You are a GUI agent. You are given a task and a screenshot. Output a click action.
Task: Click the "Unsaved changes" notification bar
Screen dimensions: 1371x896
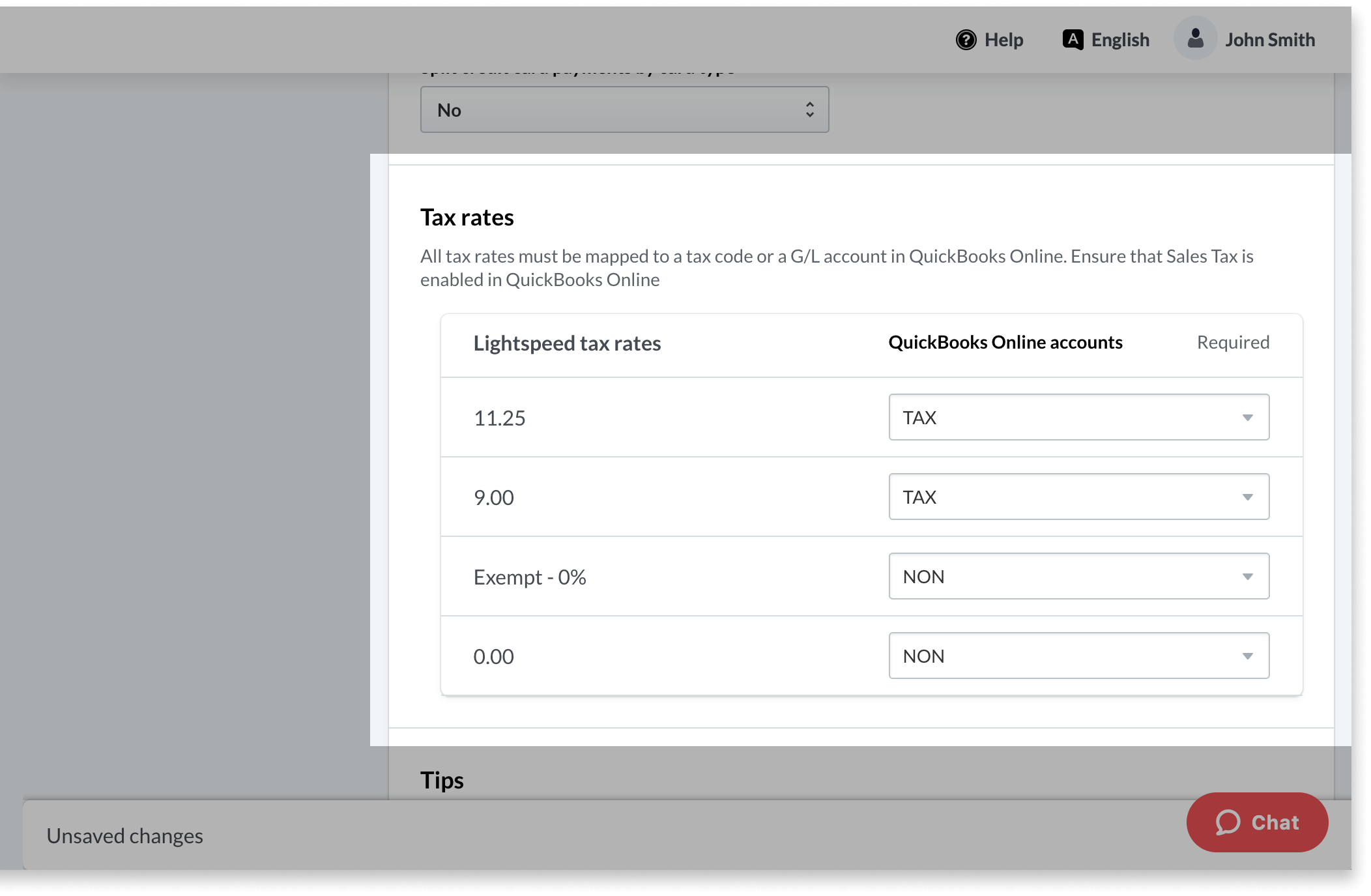click(x=125, y=835)
